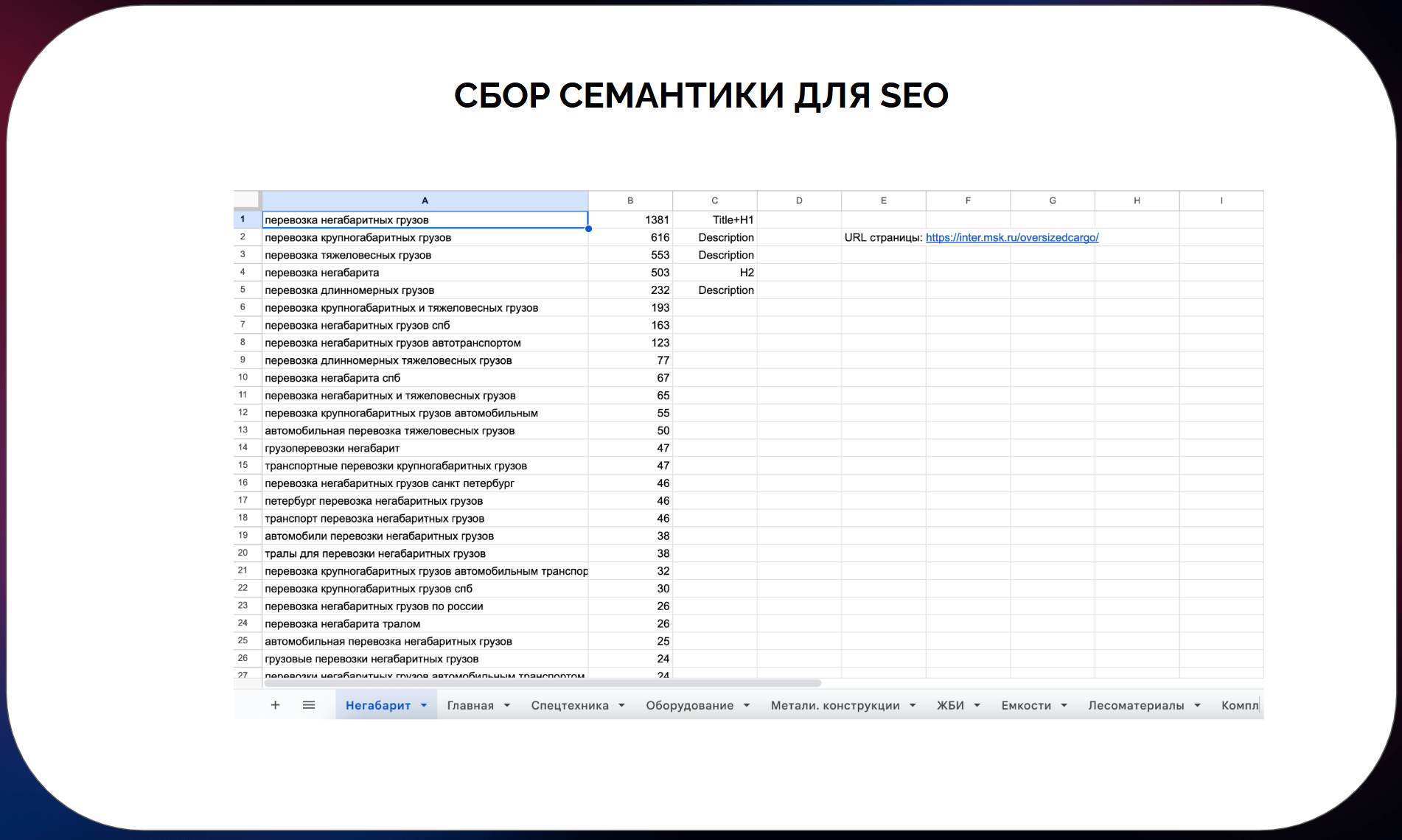Screen dimensions: 1402x840
Task: Open the Спецтехника tab dropdown arrow
Action: [621, 706]
